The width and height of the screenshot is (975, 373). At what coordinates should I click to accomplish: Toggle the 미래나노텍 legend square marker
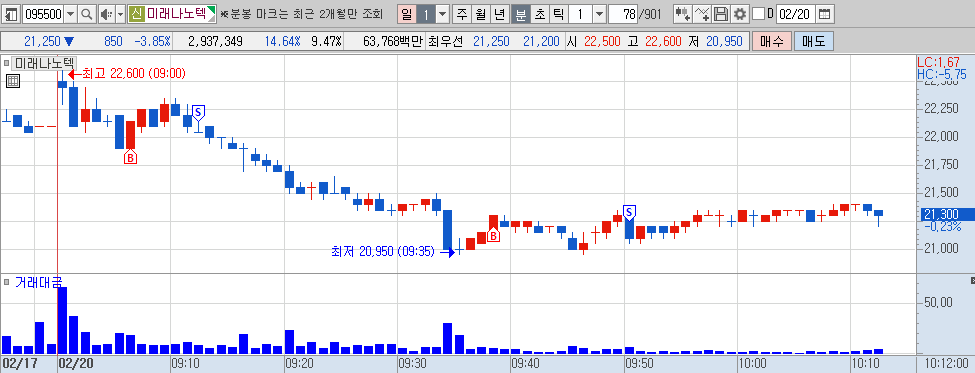click(7, 63)
